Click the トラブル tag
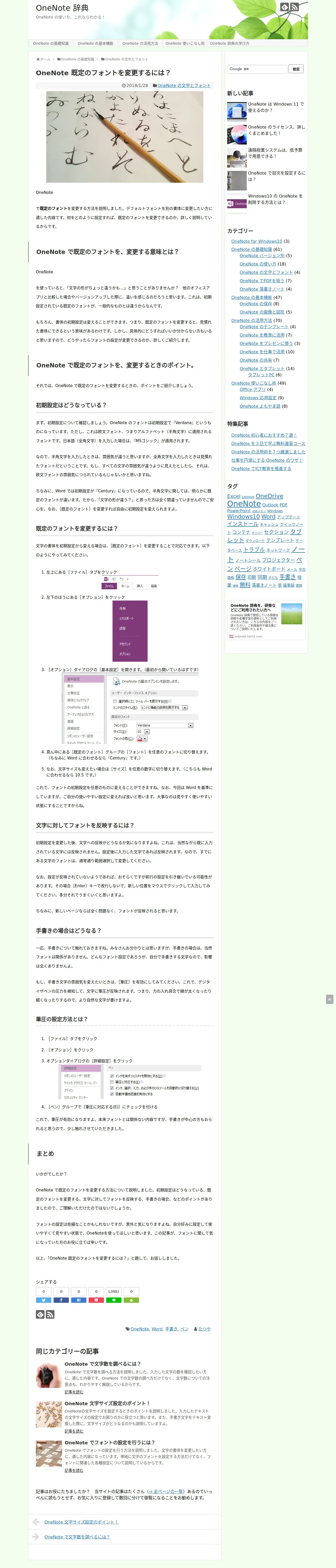Viewport: 336px width, 1568px height. click(254, 550)
